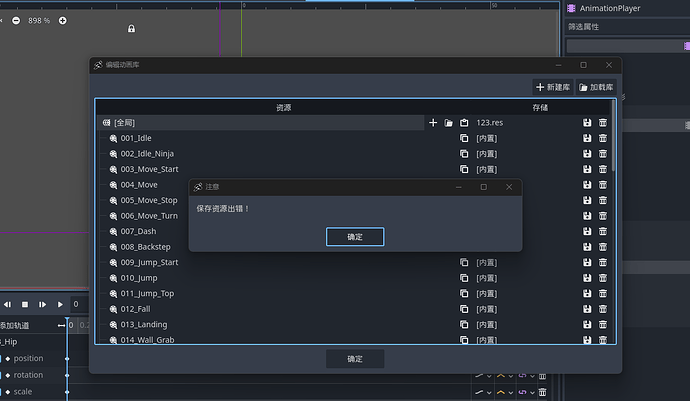
Task: Collapse the [全局] library tree node
Action: 106,122
